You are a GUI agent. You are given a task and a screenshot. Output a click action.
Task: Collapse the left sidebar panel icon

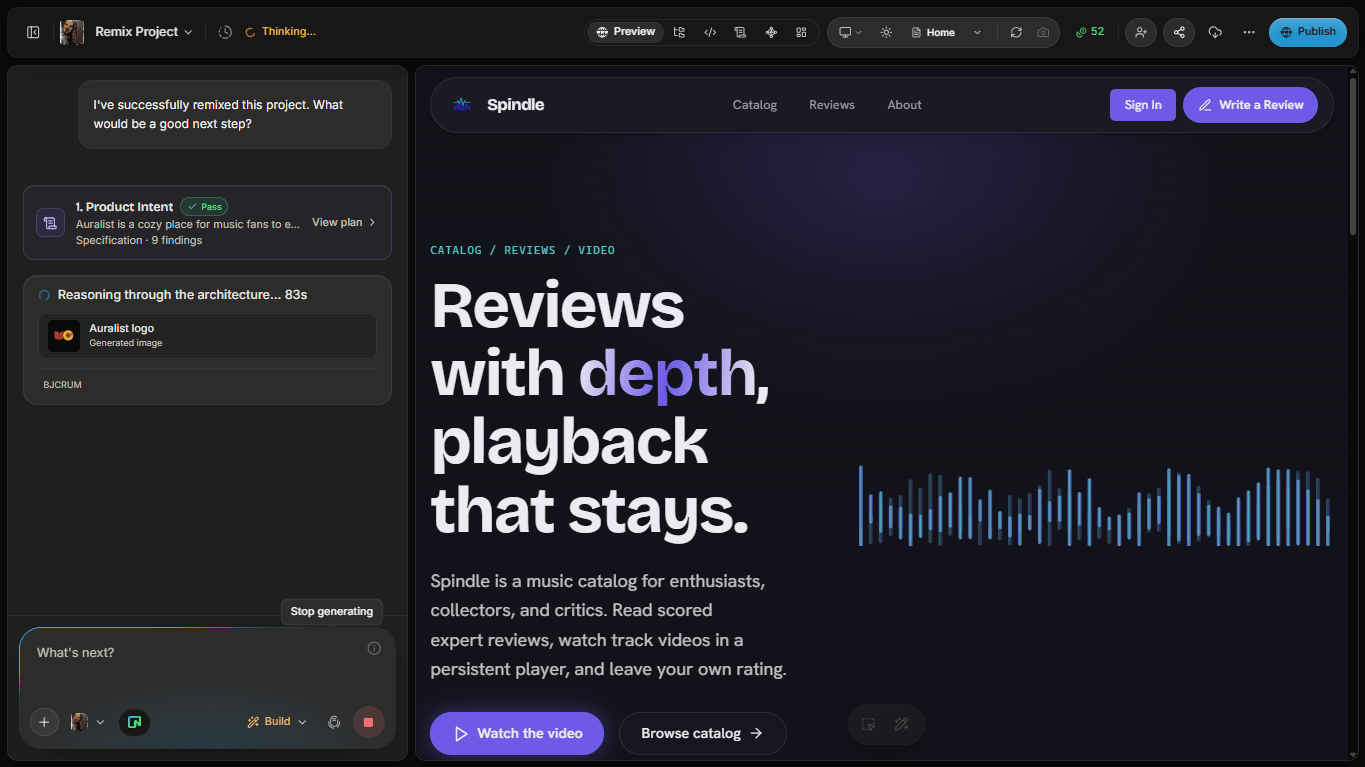coord(33,32)
